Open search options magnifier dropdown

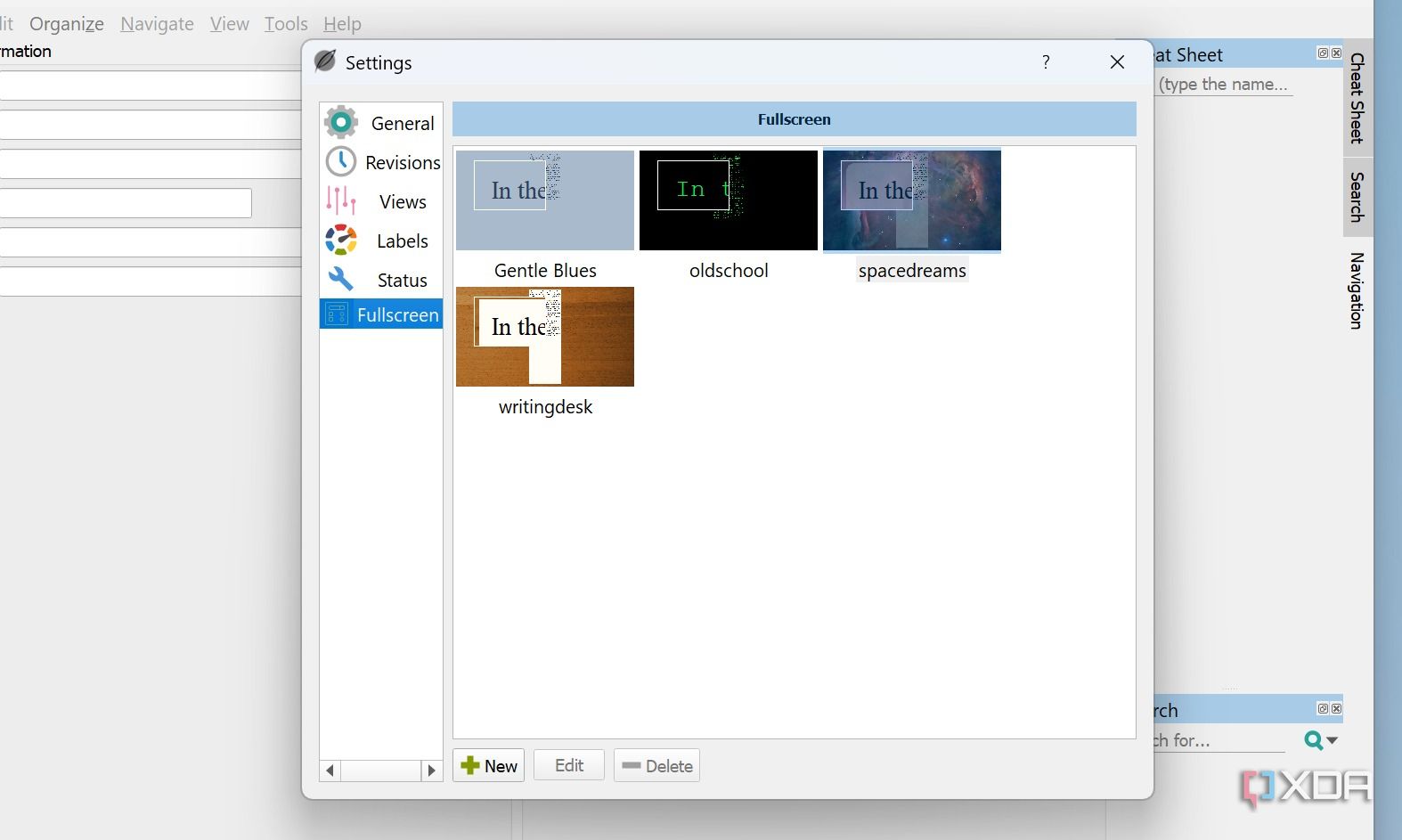(x=1320, y=740)
